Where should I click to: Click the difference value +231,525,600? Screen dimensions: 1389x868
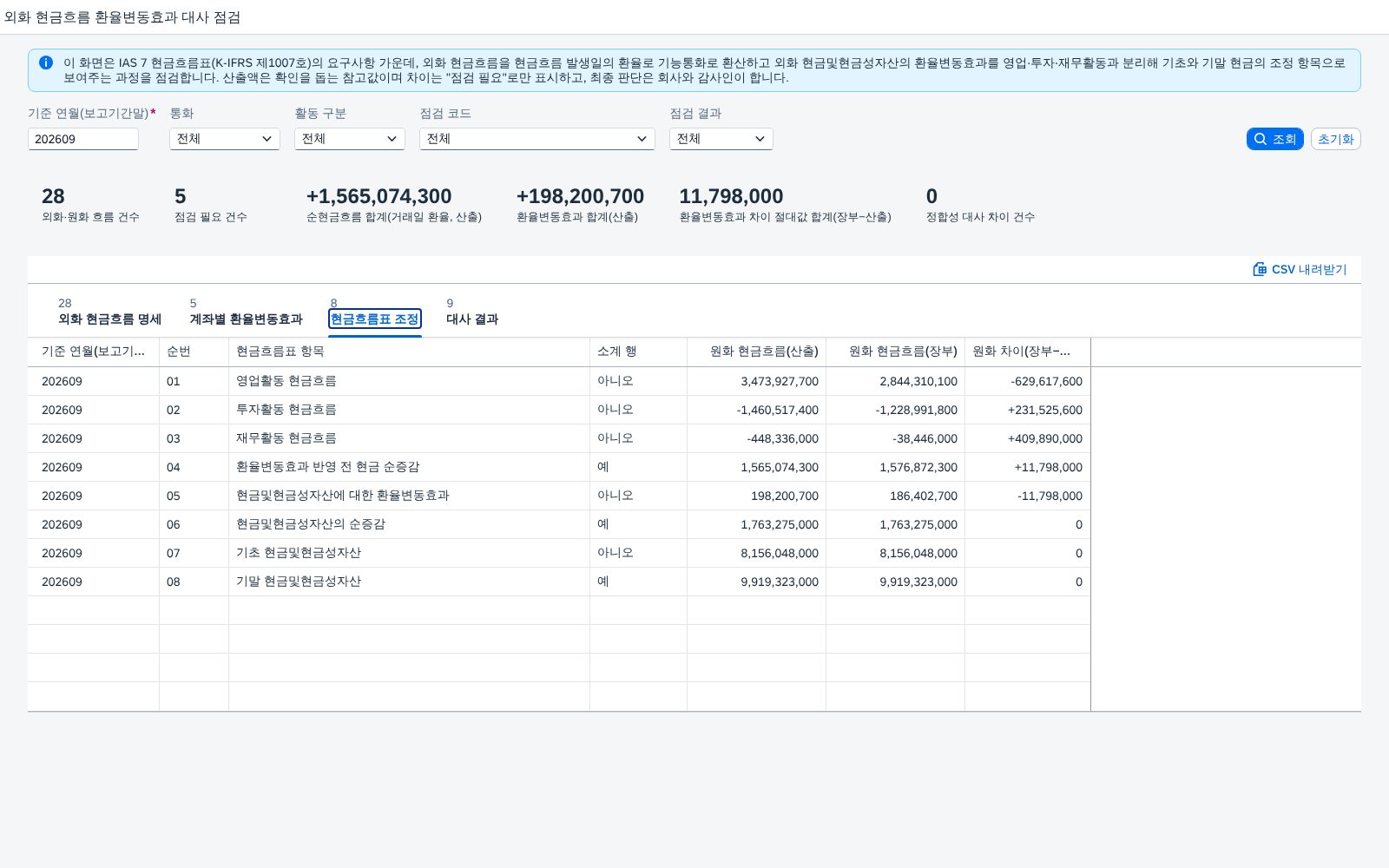[1044, 410]
